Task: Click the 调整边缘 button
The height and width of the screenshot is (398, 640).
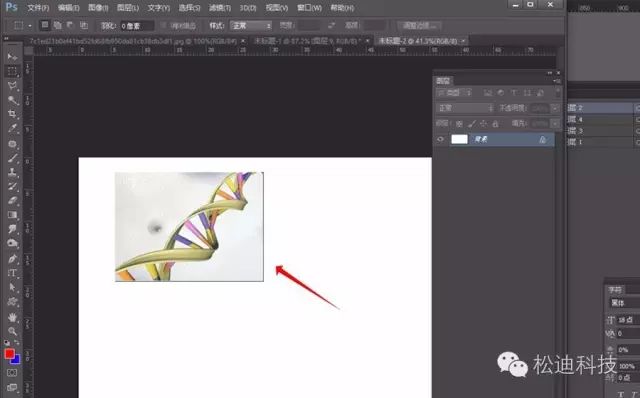Action: click(420, 26)
